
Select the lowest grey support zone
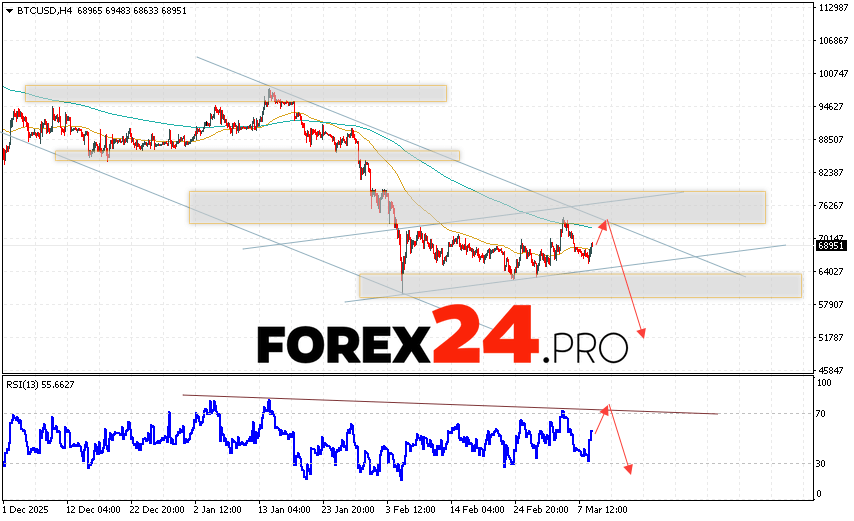580,285
